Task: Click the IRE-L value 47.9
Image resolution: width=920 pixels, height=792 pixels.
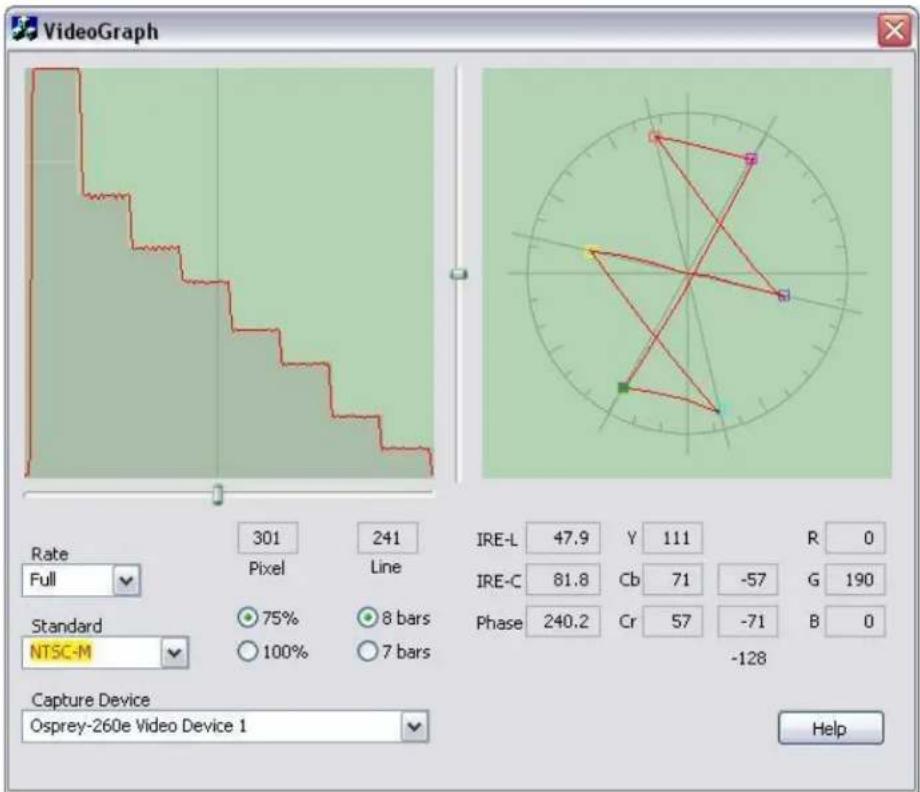Action: tap(563, 538)
